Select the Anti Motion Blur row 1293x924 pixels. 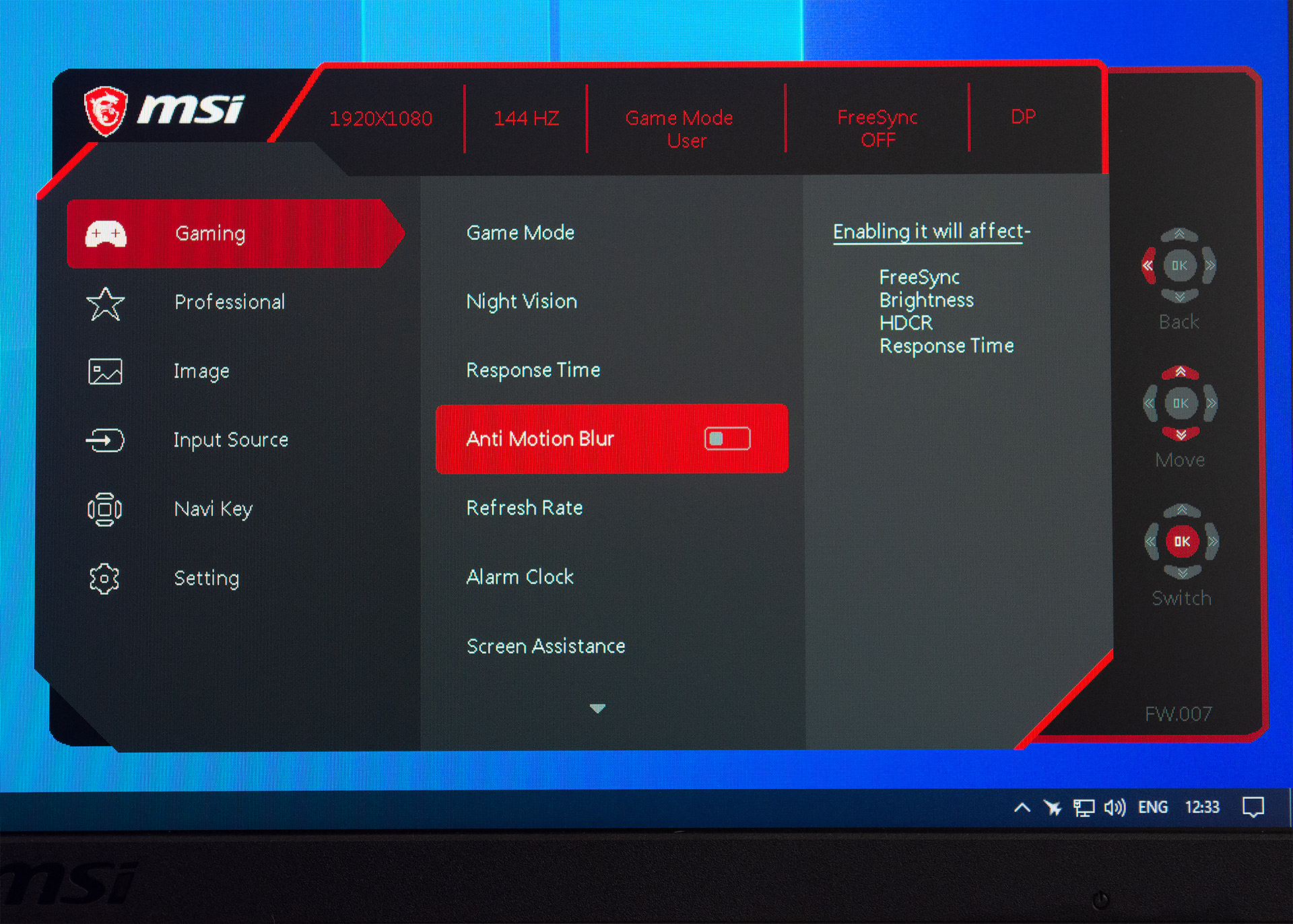pos(611,439)
